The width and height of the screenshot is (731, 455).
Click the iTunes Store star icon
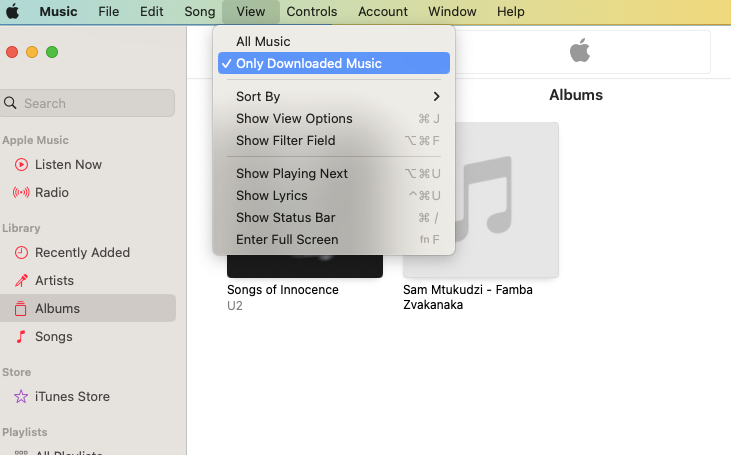click(x=21, y=396)
